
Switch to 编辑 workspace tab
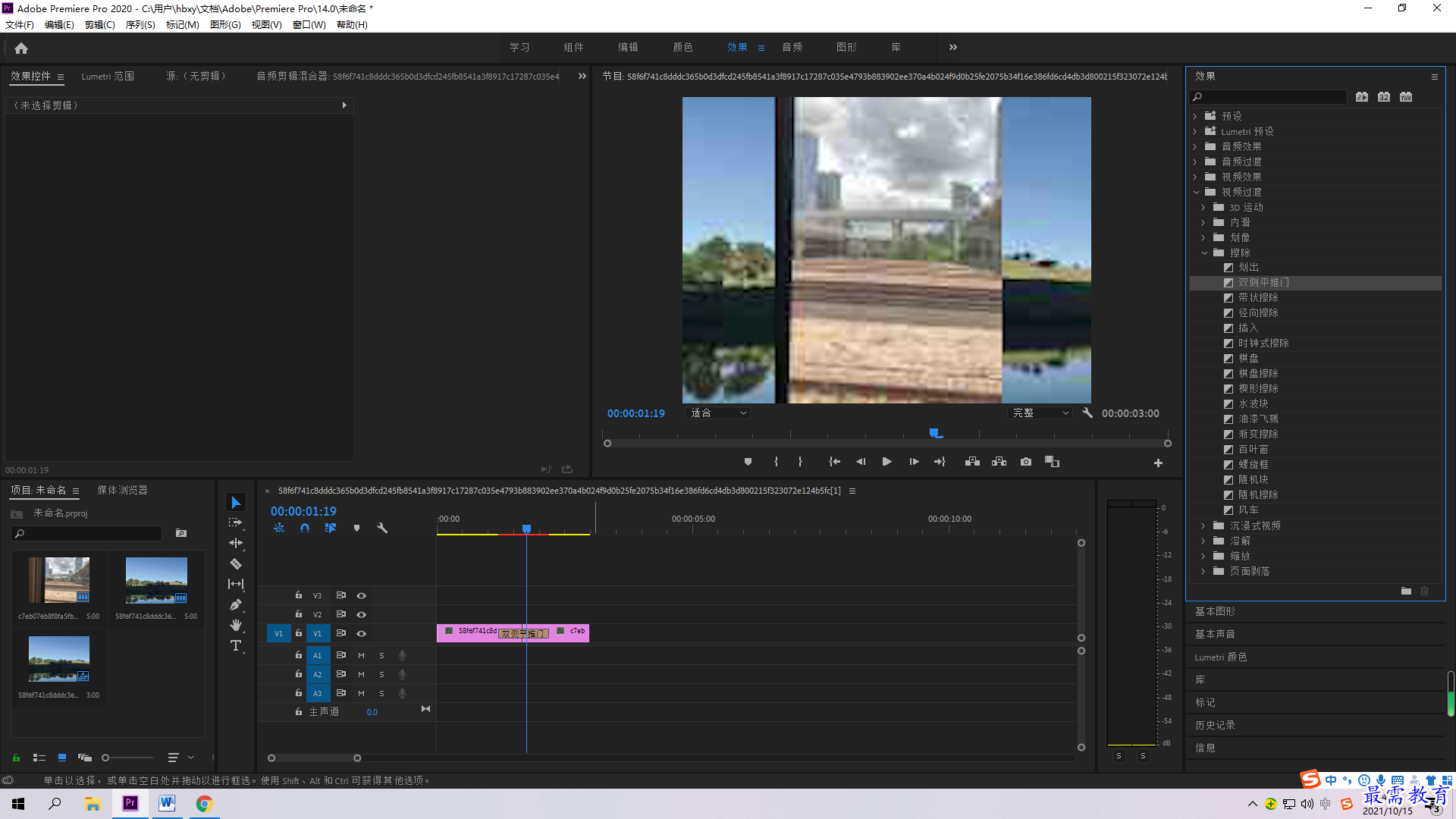[x=628, y=47]
